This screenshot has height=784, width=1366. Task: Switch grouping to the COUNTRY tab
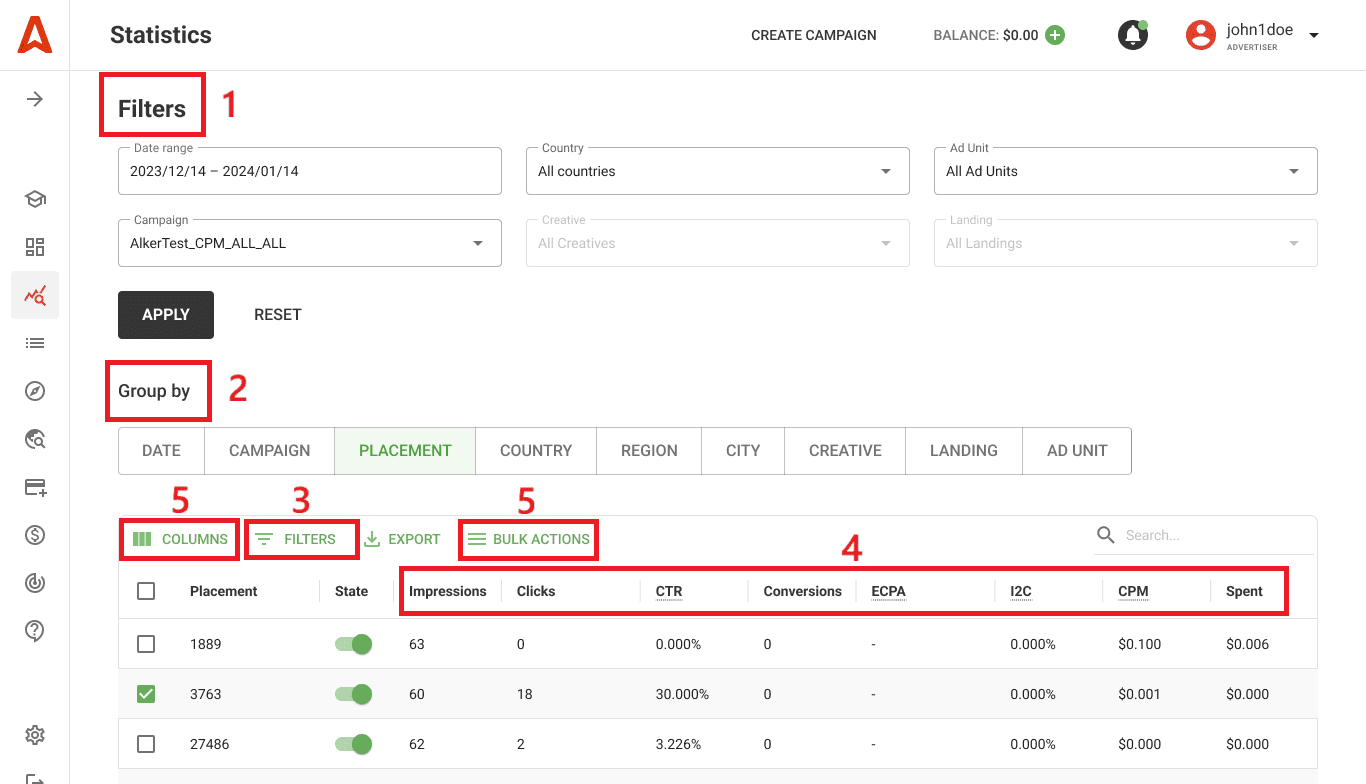pyautogui.click(x=535, y=450)
